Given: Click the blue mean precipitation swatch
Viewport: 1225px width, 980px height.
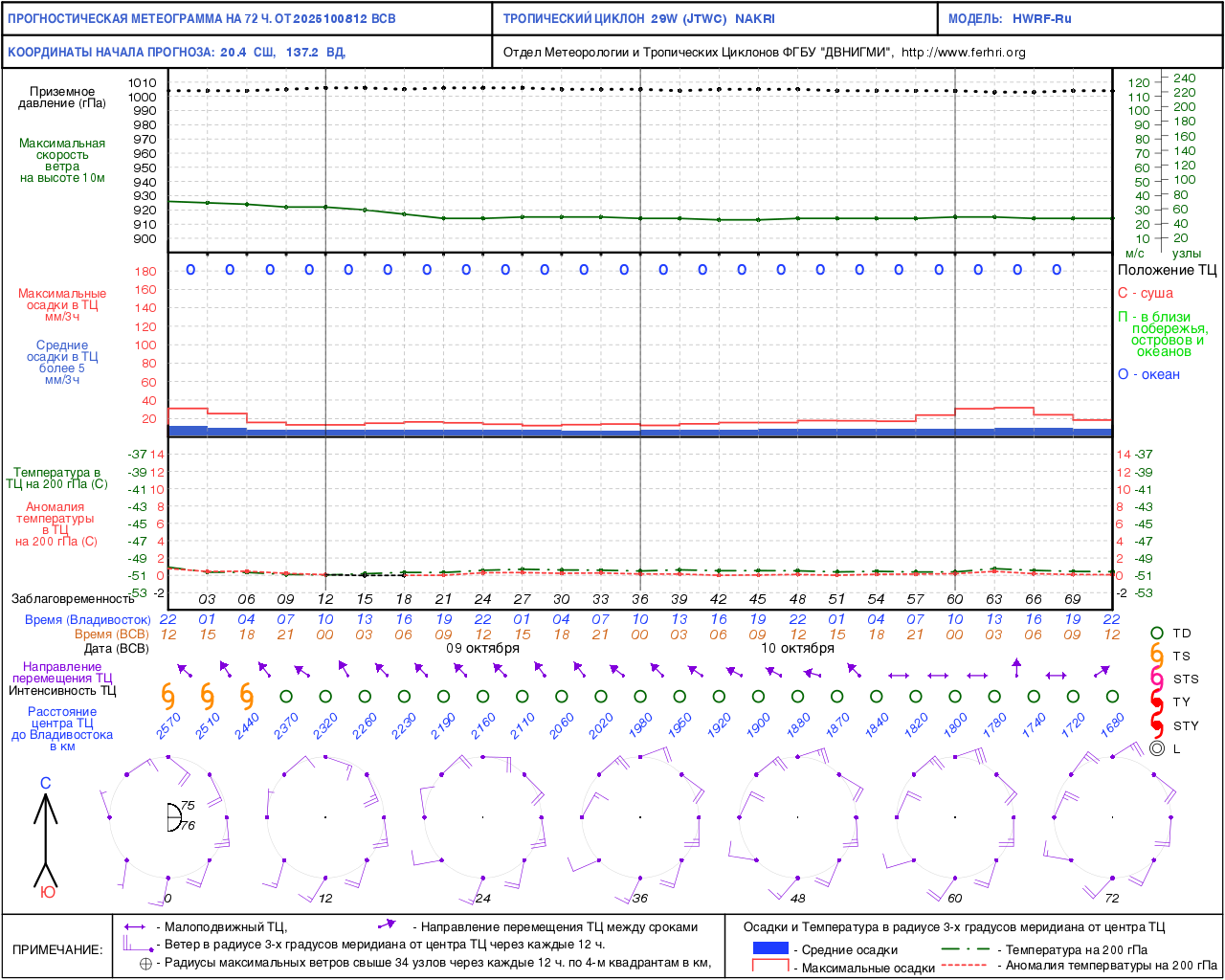Looking at the screenshot, I should coord(770,948).
